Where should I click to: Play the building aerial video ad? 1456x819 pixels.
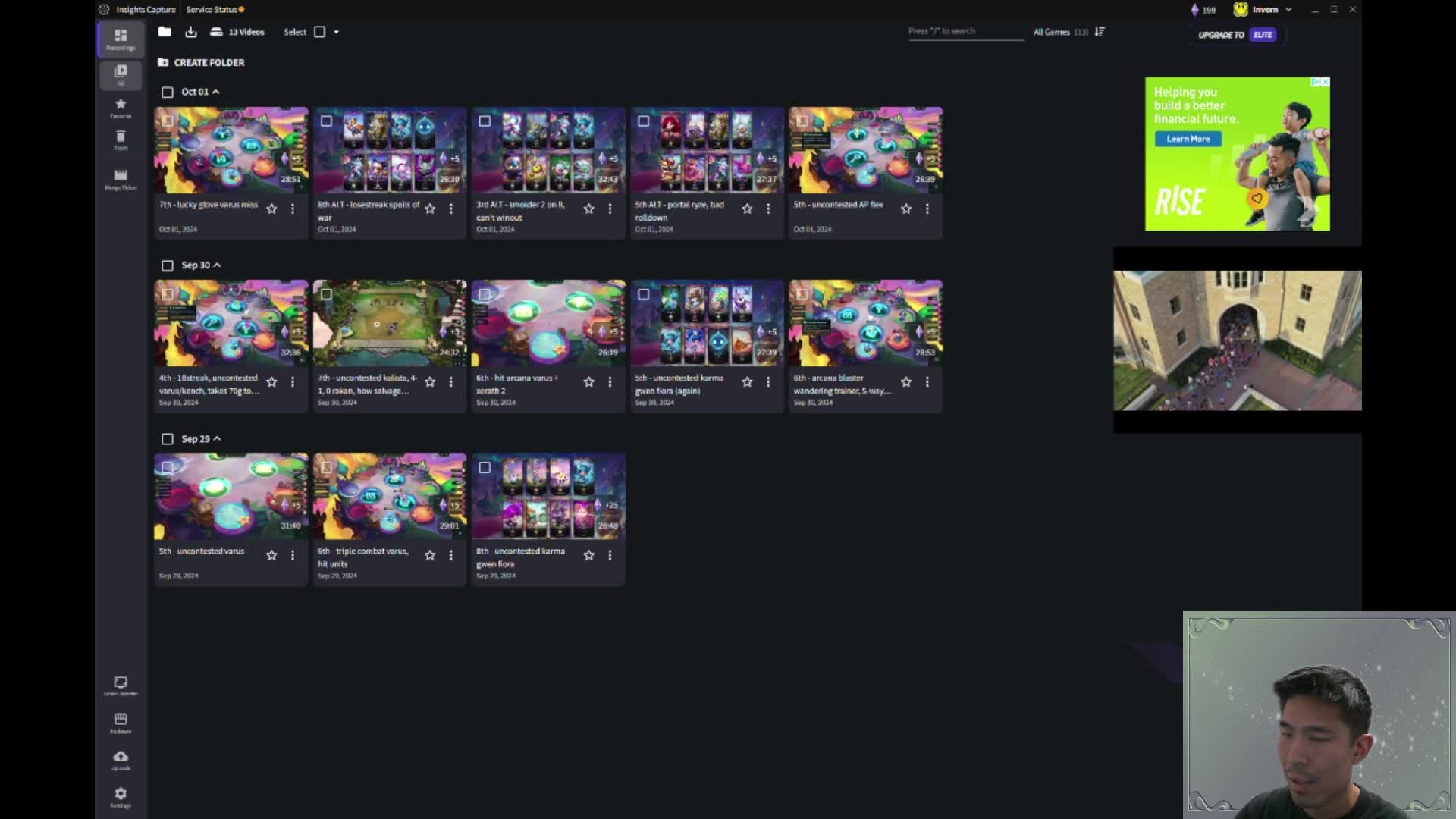pyautogui.click(x=1237, y=340)
